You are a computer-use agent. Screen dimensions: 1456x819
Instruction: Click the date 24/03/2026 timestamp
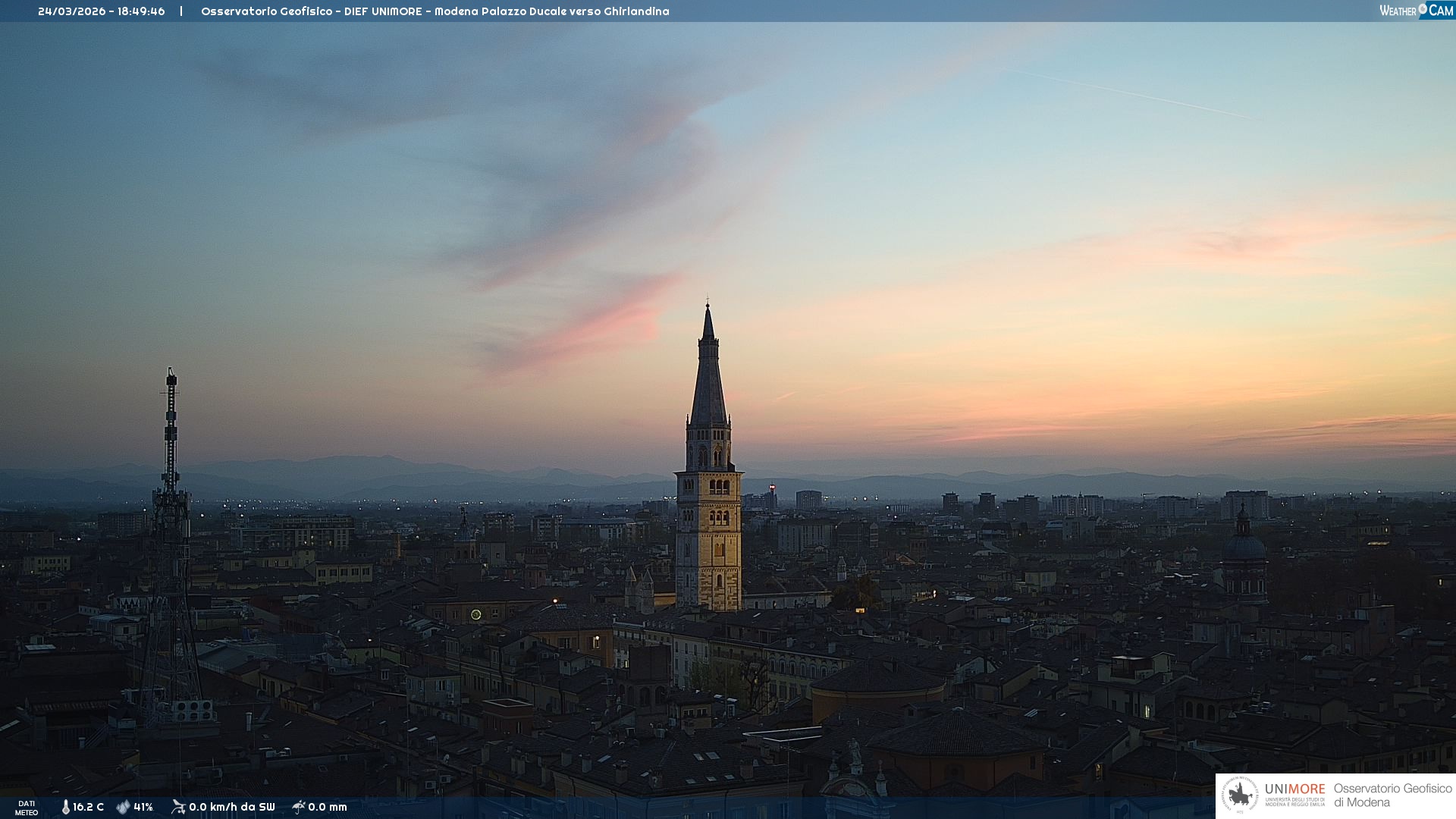click(x=71, y=11)
